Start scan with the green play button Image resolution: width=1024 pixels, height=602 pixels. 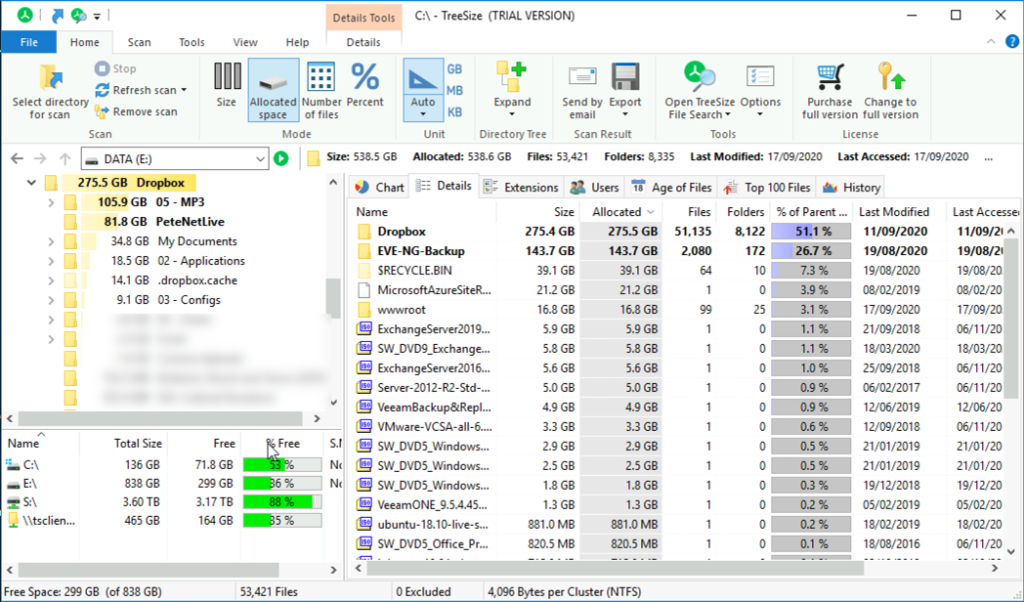click(283, 158)
